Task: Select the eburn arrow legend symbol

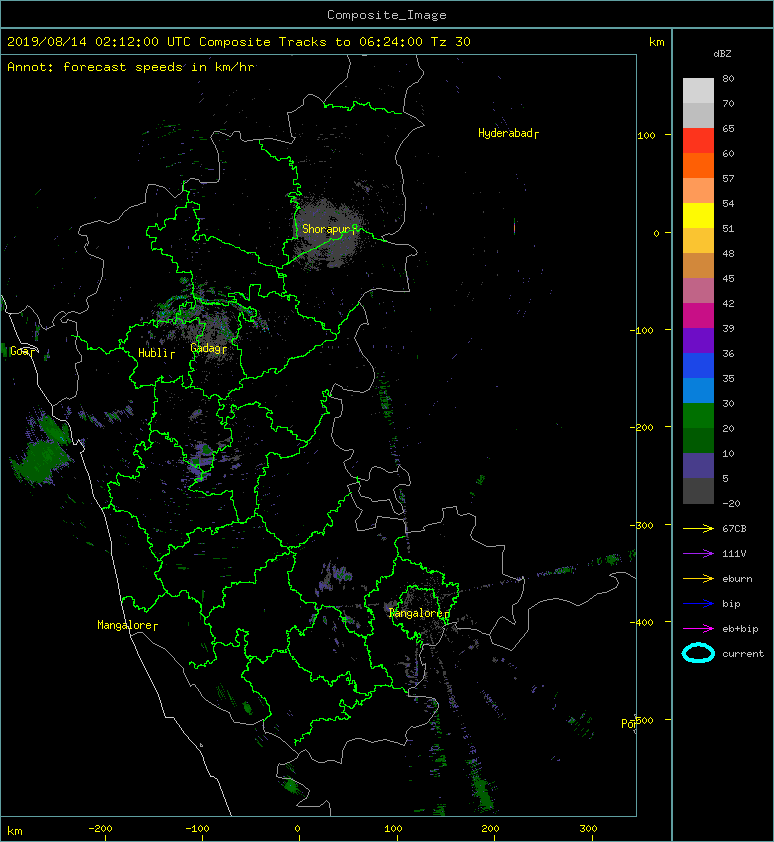Action: [x=698, y=579]
